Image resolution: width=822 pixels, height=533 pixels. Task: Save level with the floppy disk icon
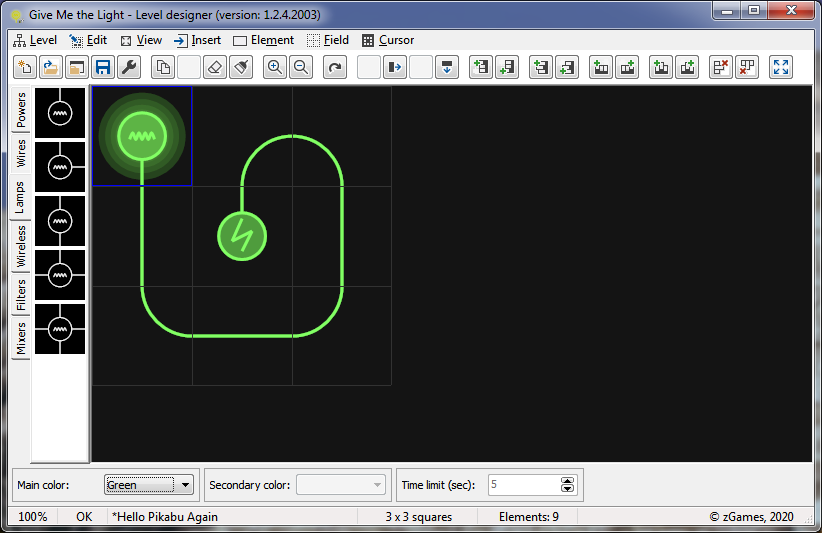click(x=102, y=68)
